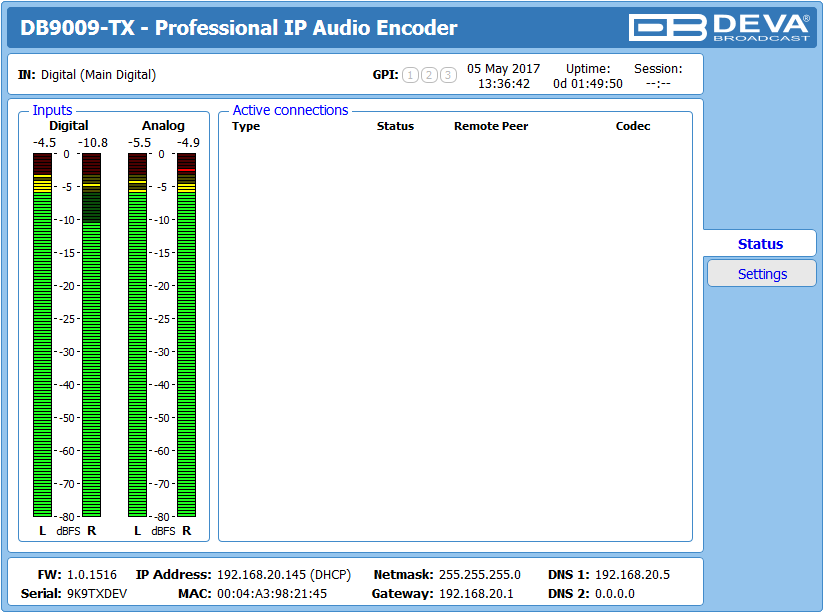Click the Analog right peak value -4.9

(188, 142)
